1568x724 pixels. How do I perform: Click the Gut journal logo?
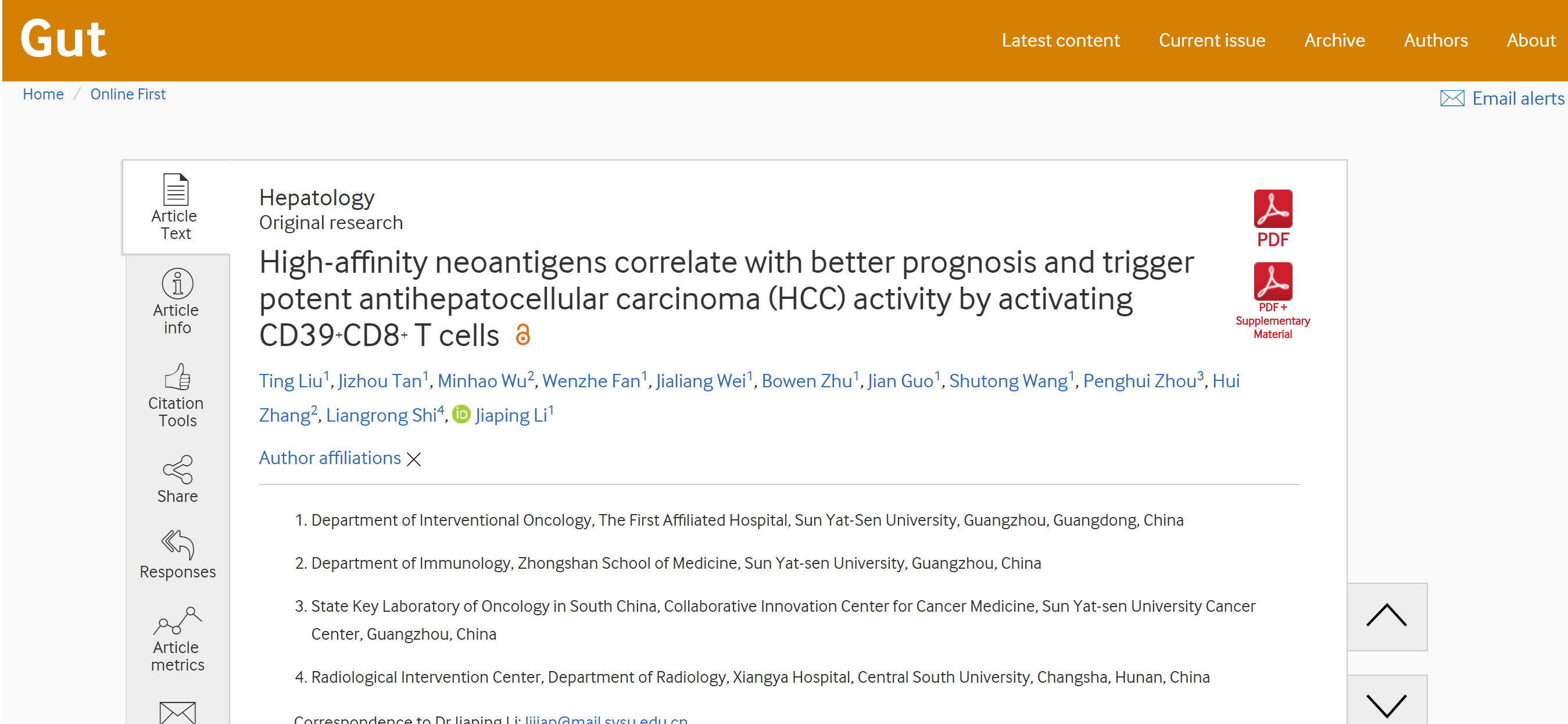click(63, 38)
